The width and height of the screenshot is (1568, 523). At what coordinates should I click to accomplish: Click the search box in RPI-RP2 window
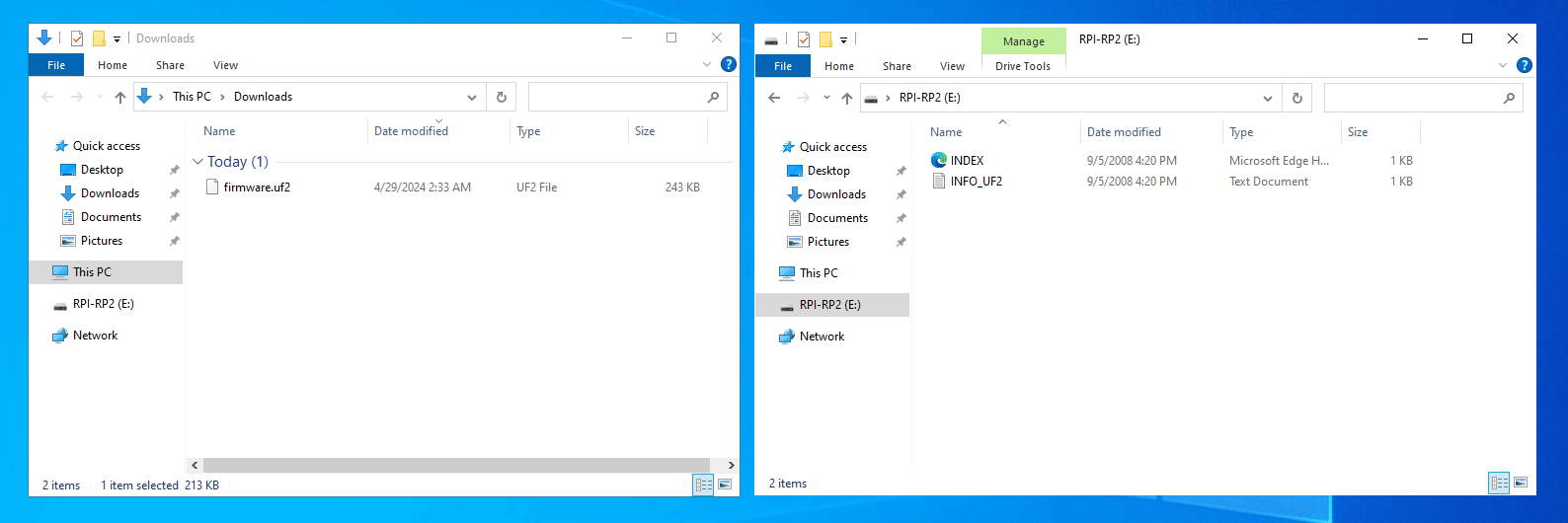(x=1412, y=98)
